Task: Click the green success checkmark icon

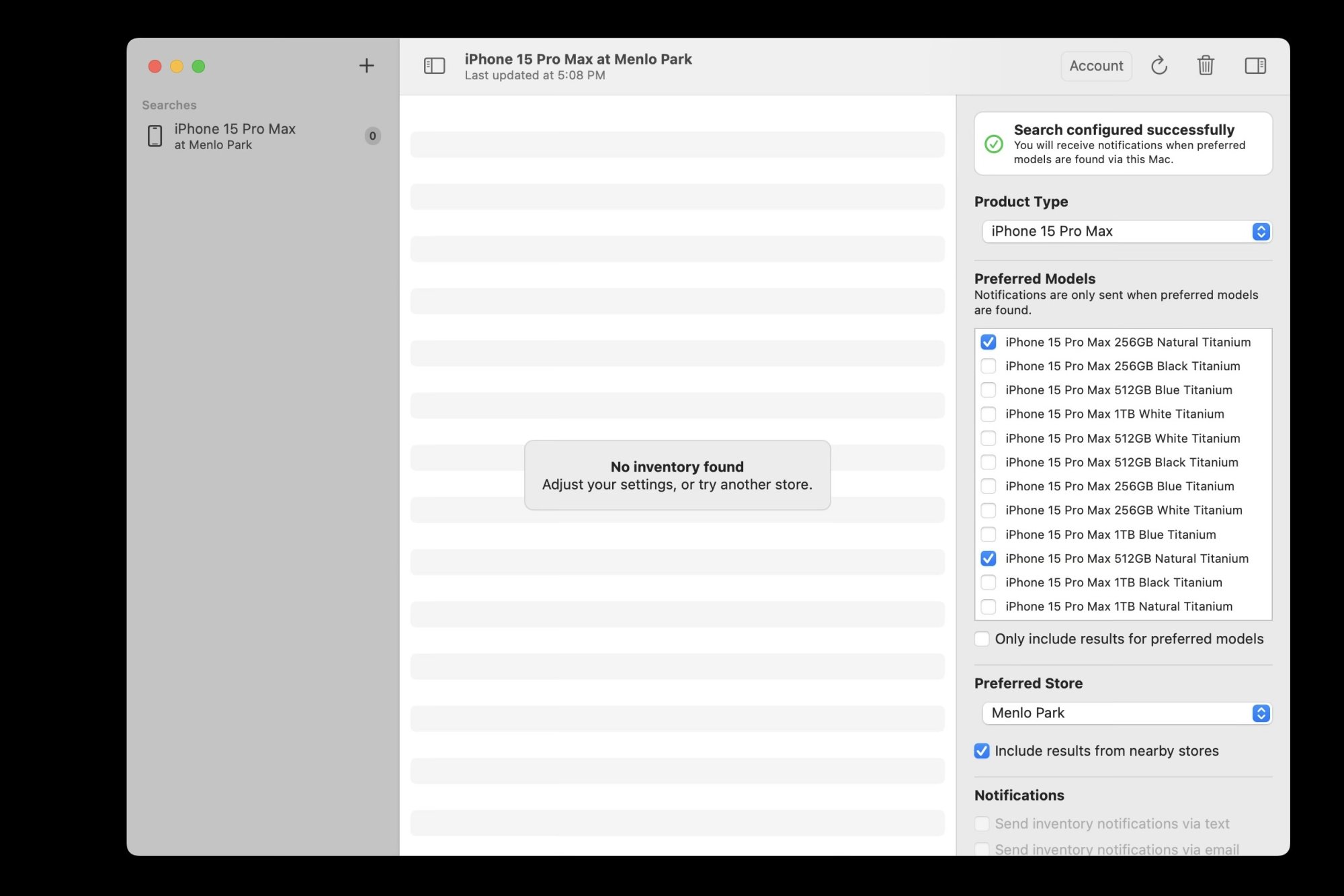Action: tap(993, 144)
